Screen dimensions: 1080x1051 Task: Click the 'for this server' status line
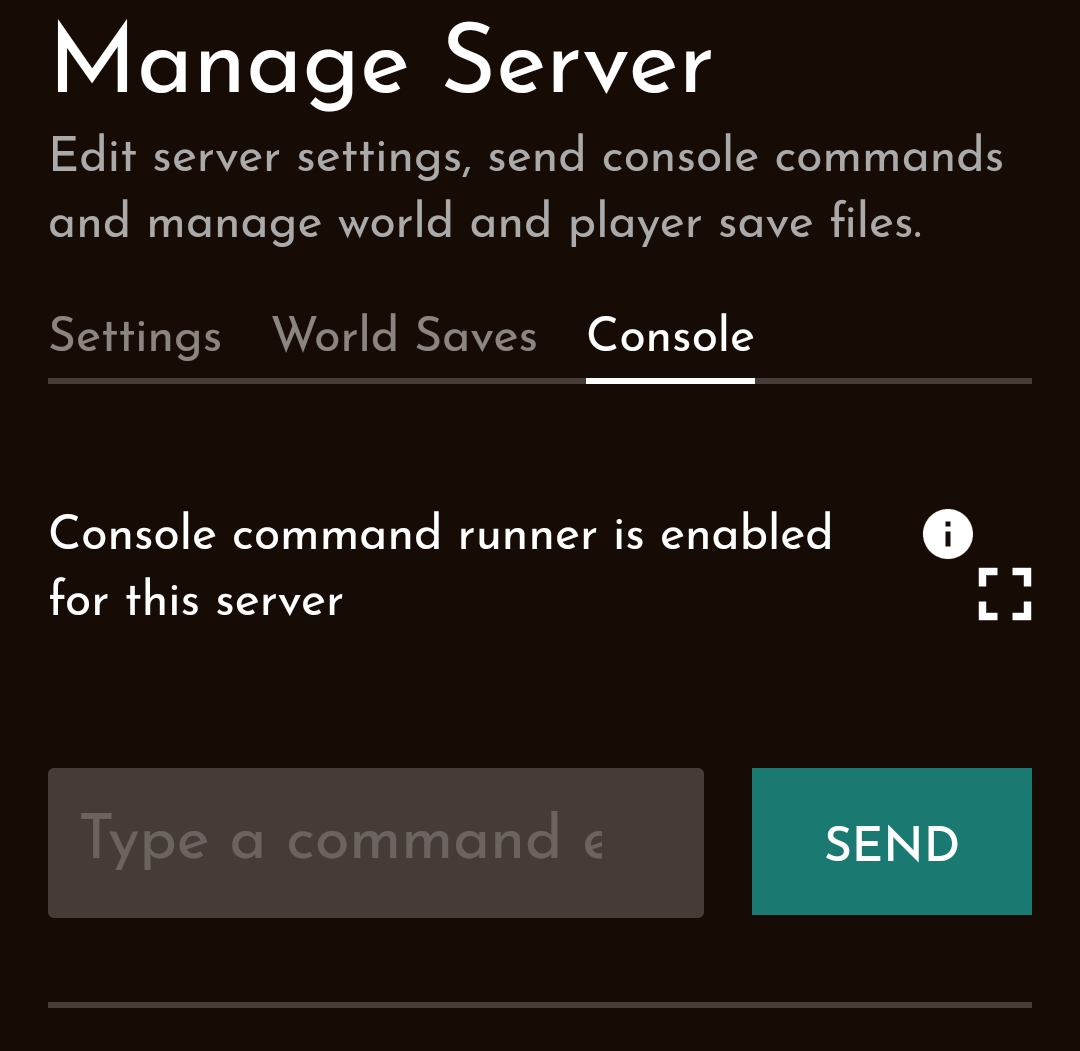click(196, 600)
